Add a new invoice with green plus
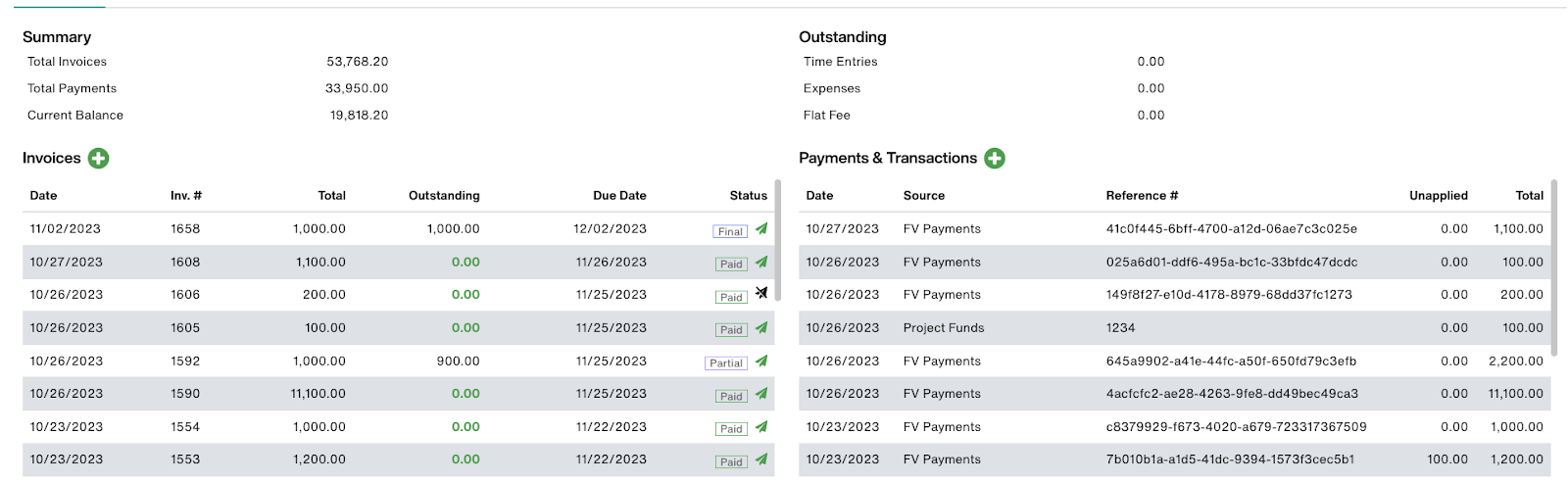1568x483 pixels. 99,159
